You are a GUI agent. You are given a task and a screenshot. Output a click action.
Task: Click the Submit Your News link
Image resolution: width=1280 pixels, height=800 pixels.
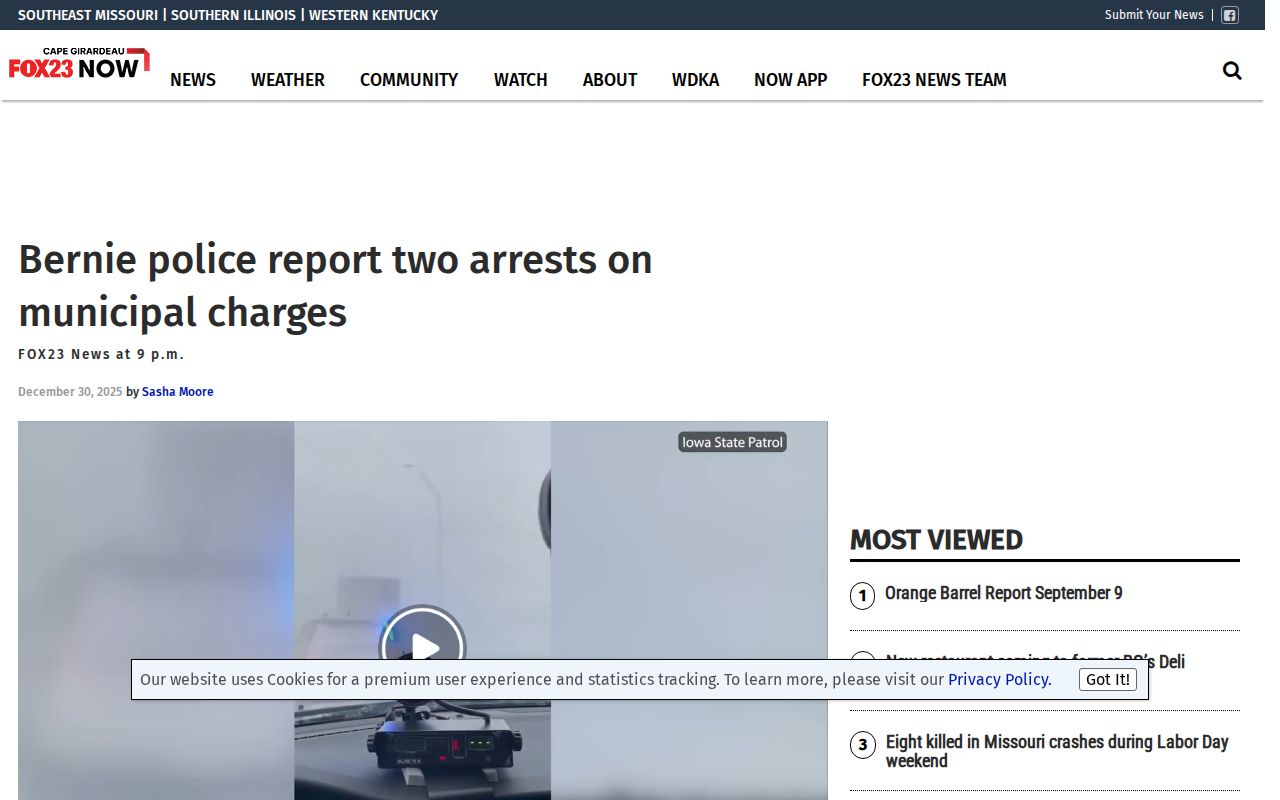tap(1154, 15)
